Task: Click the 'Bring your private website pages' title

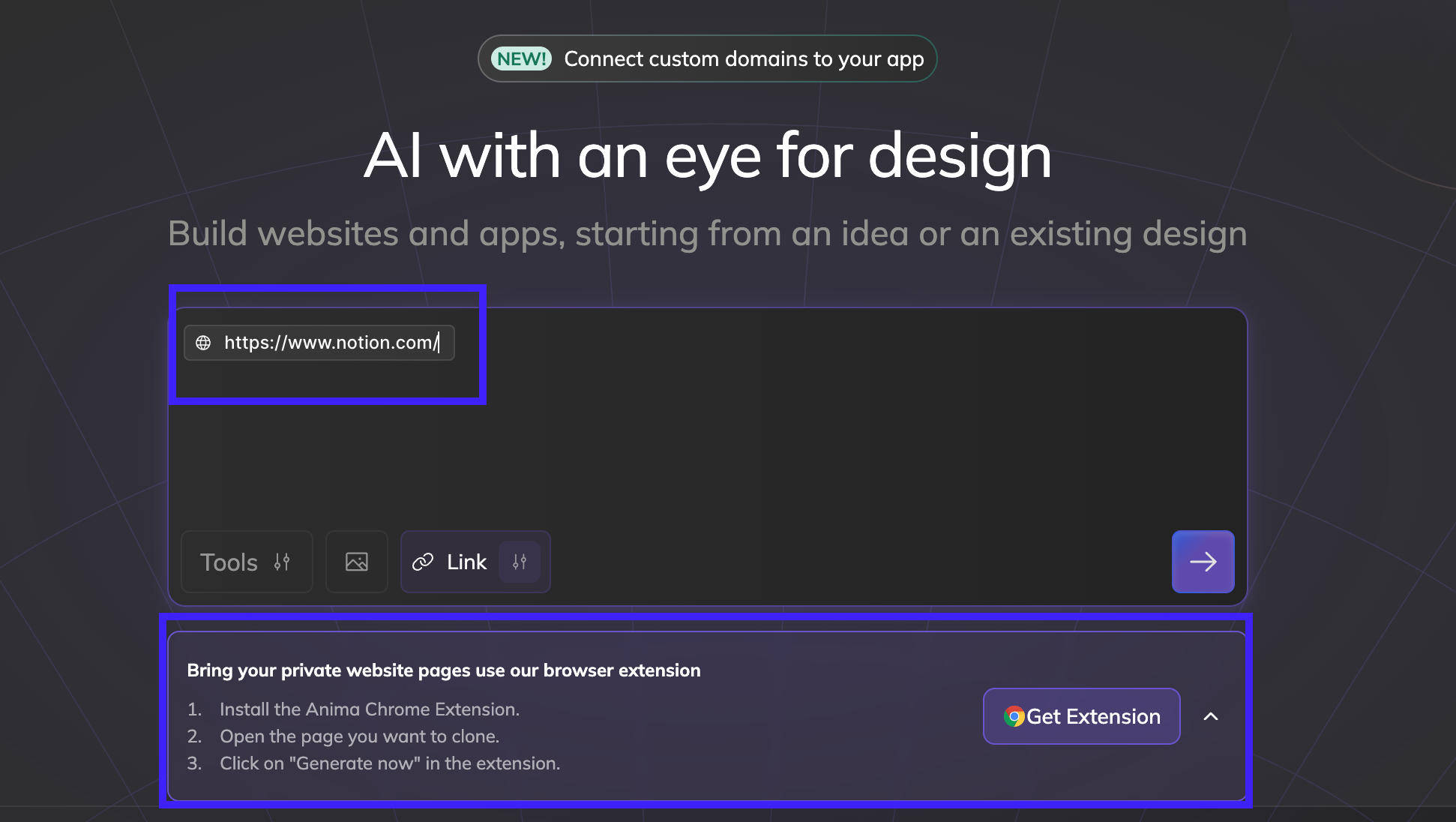Action: [443, 670]
